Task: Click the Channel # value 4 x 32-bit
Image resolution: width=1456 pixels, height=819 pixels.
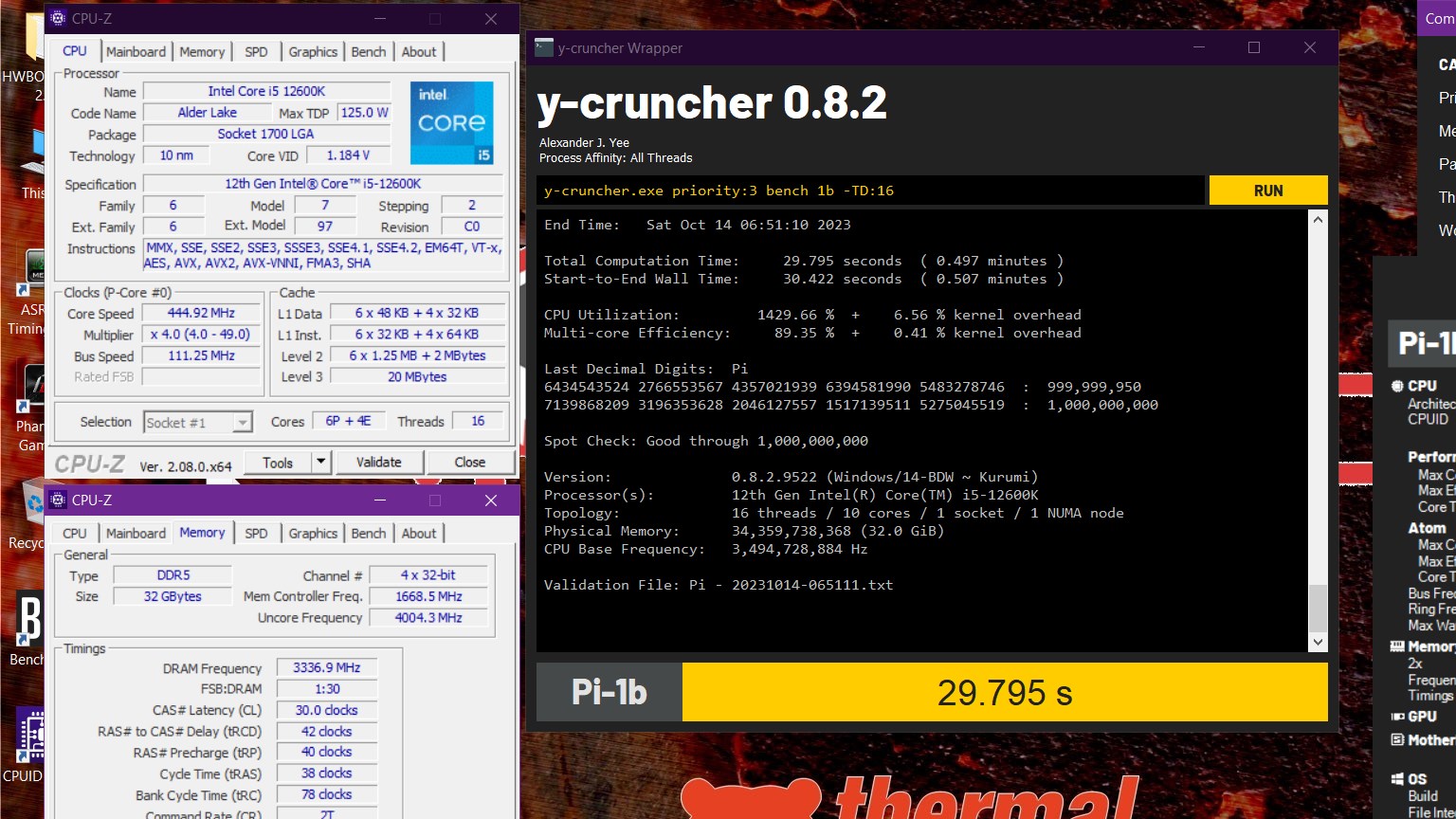Action: tap(428, 574)
